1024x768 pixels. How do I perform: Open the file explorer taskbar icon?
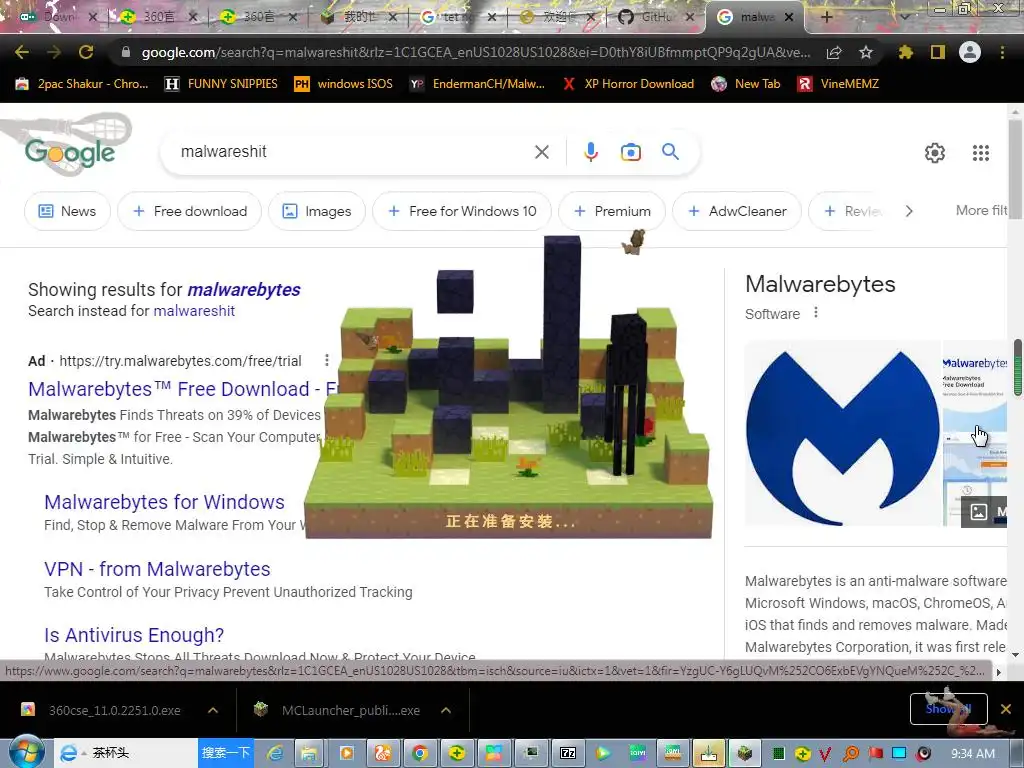[308, 753]
